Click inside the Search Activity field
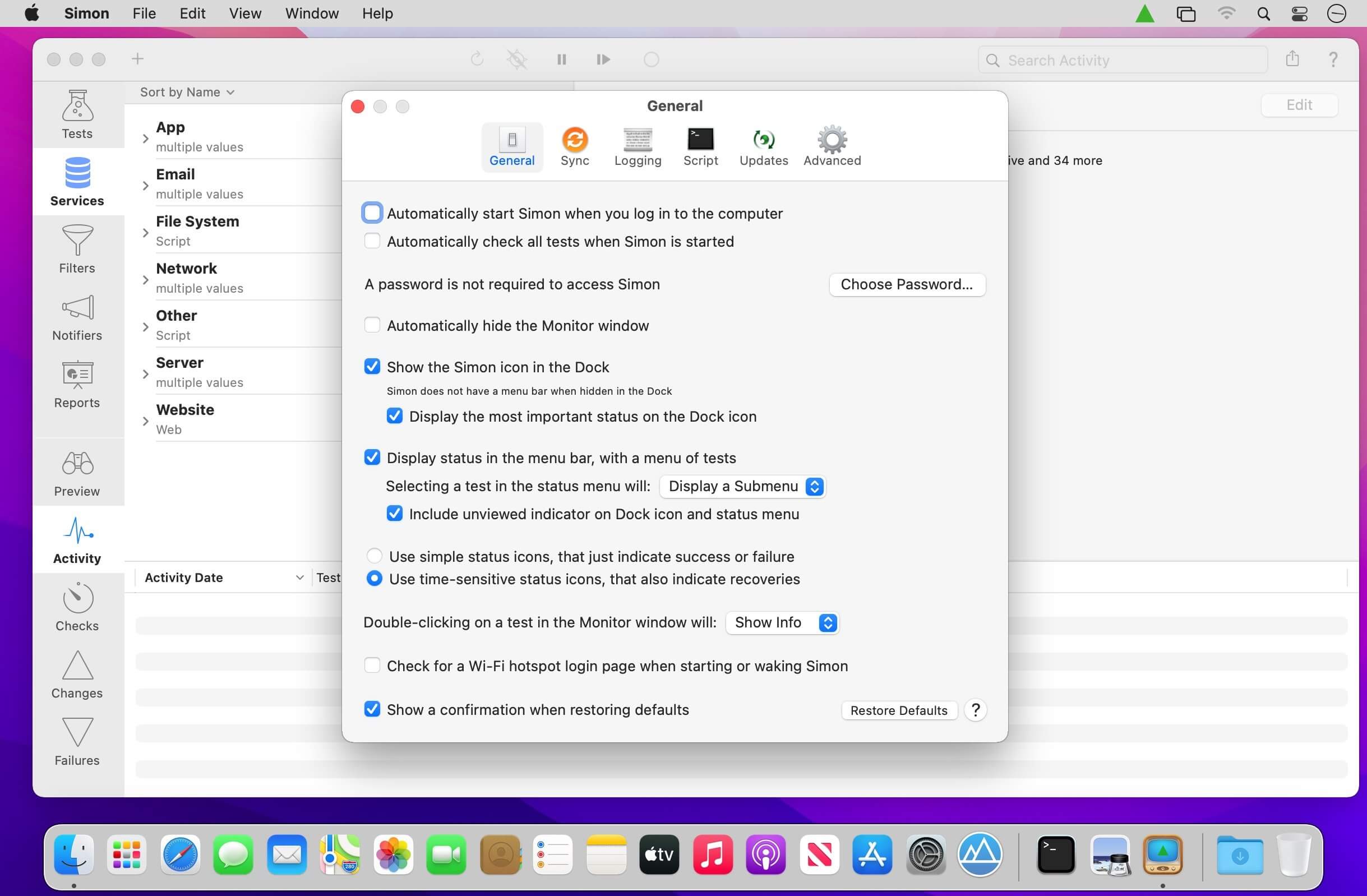This screenshot has width=1367, height=896. click(x=1123, y=60)
